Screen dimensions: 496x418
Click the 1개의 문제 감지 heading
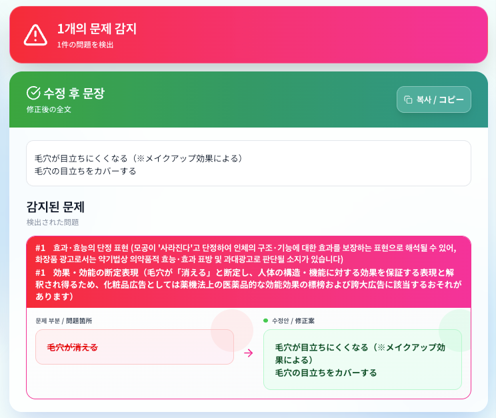coord(97,29)
